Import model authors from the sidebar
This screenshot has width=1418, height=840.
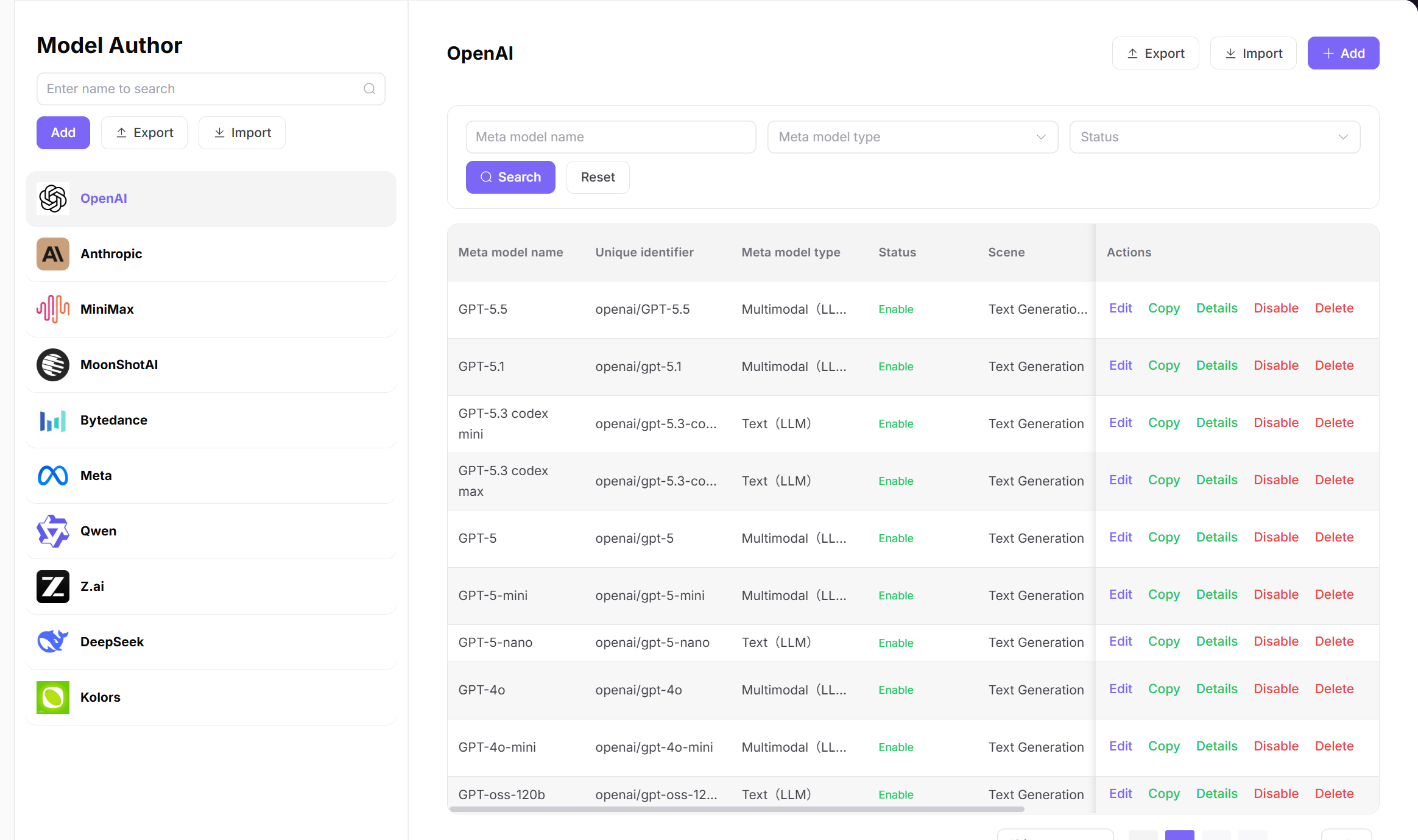coord(242,133)
